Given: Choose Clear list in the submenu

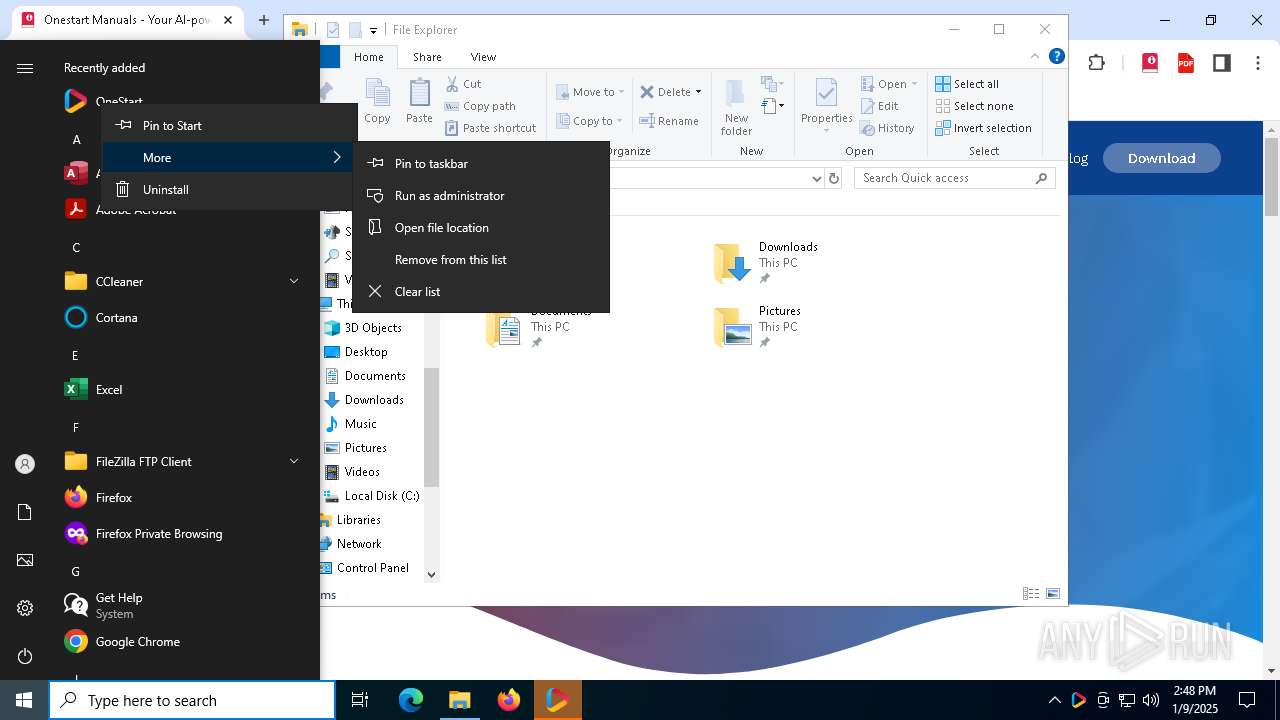Looking at the screenshot, I should pyautogui.click(x=481, y=292).
